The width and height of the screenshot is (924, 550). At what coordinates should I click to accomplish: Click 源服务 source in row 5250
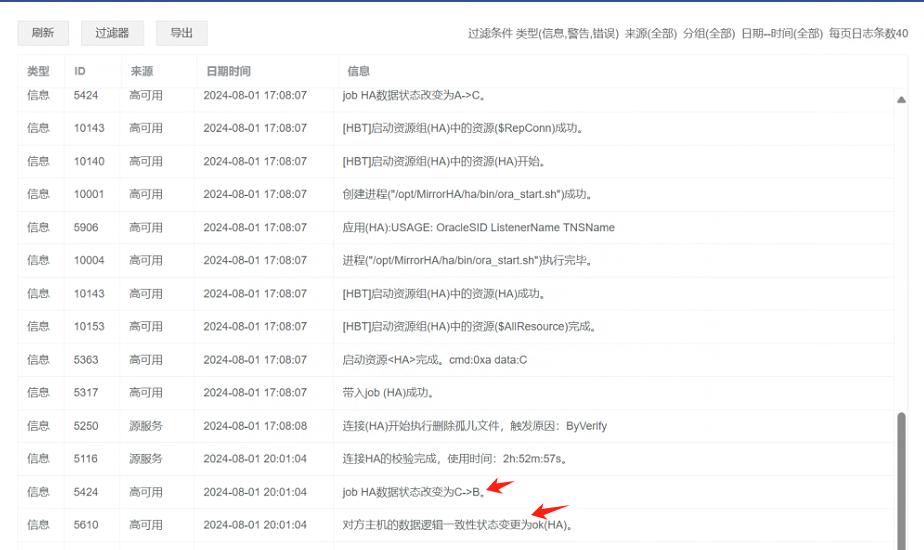pos(146,426)
